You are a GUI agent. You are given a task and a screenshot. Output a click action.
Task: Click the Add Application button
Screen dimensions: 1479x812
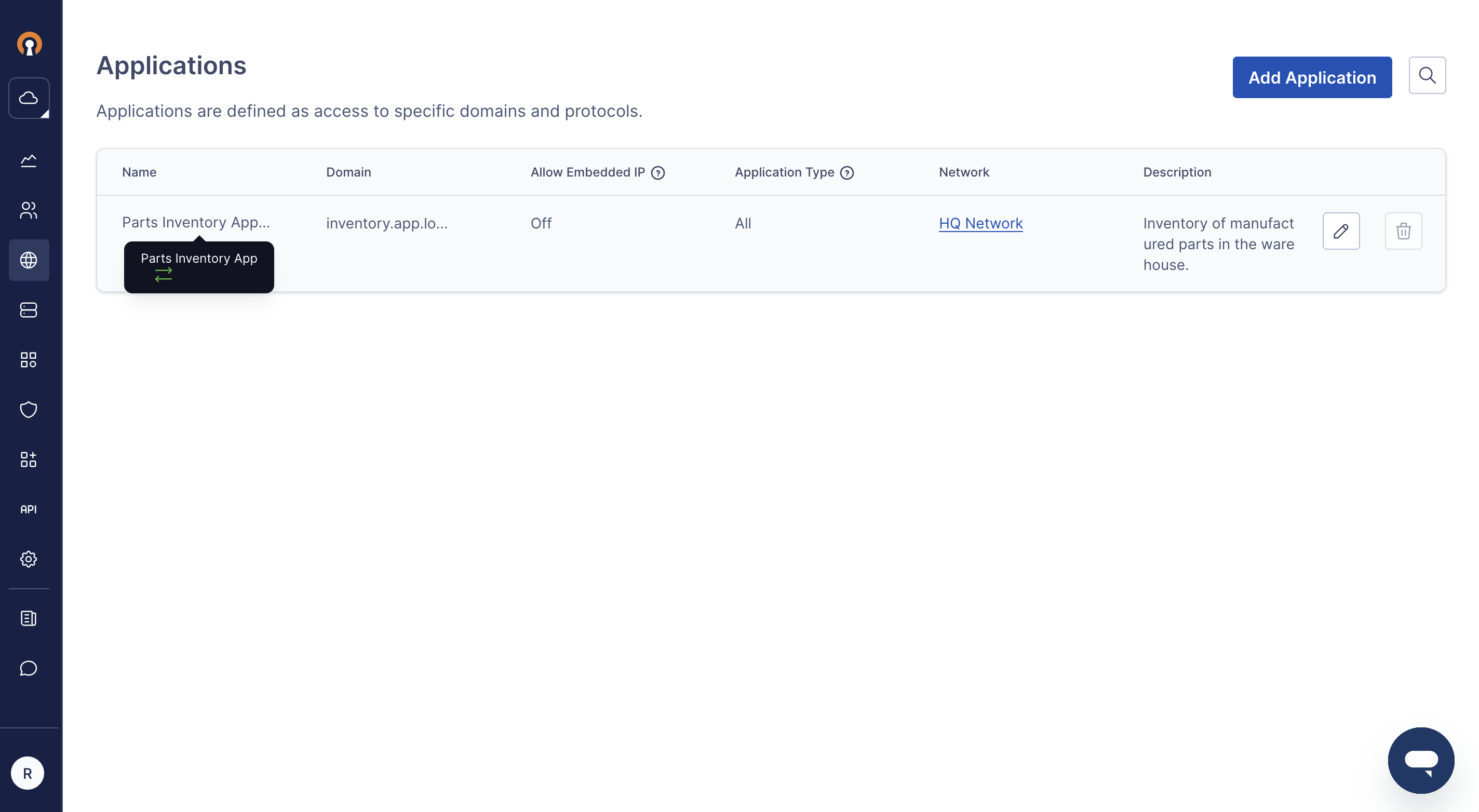point(1312,77)
